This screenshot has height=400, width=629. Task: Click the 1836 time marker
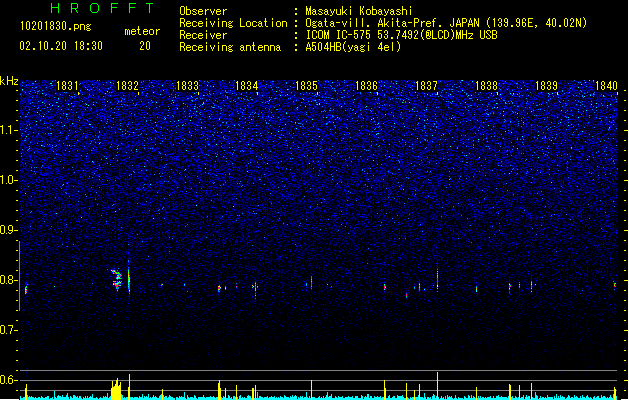pyautogui.click(x=366, y=86)
